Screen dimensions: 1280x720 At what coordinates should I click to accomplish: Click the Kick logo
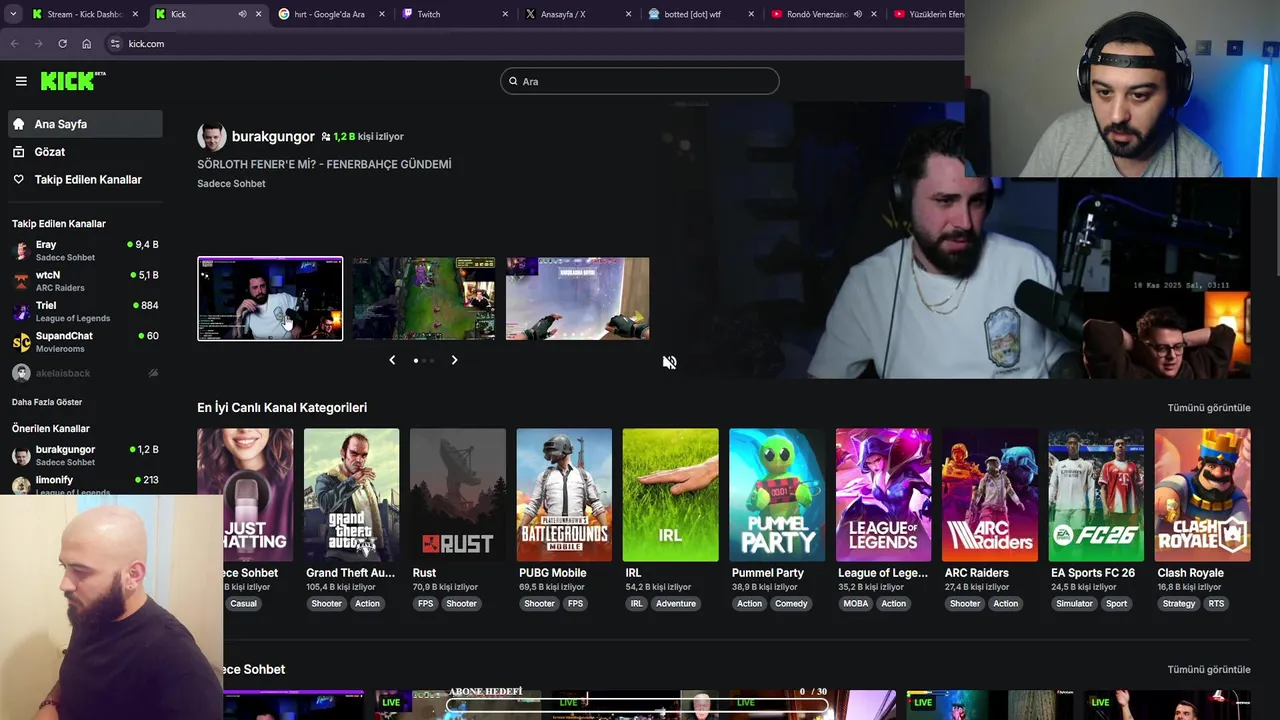(x=73, y=81)
